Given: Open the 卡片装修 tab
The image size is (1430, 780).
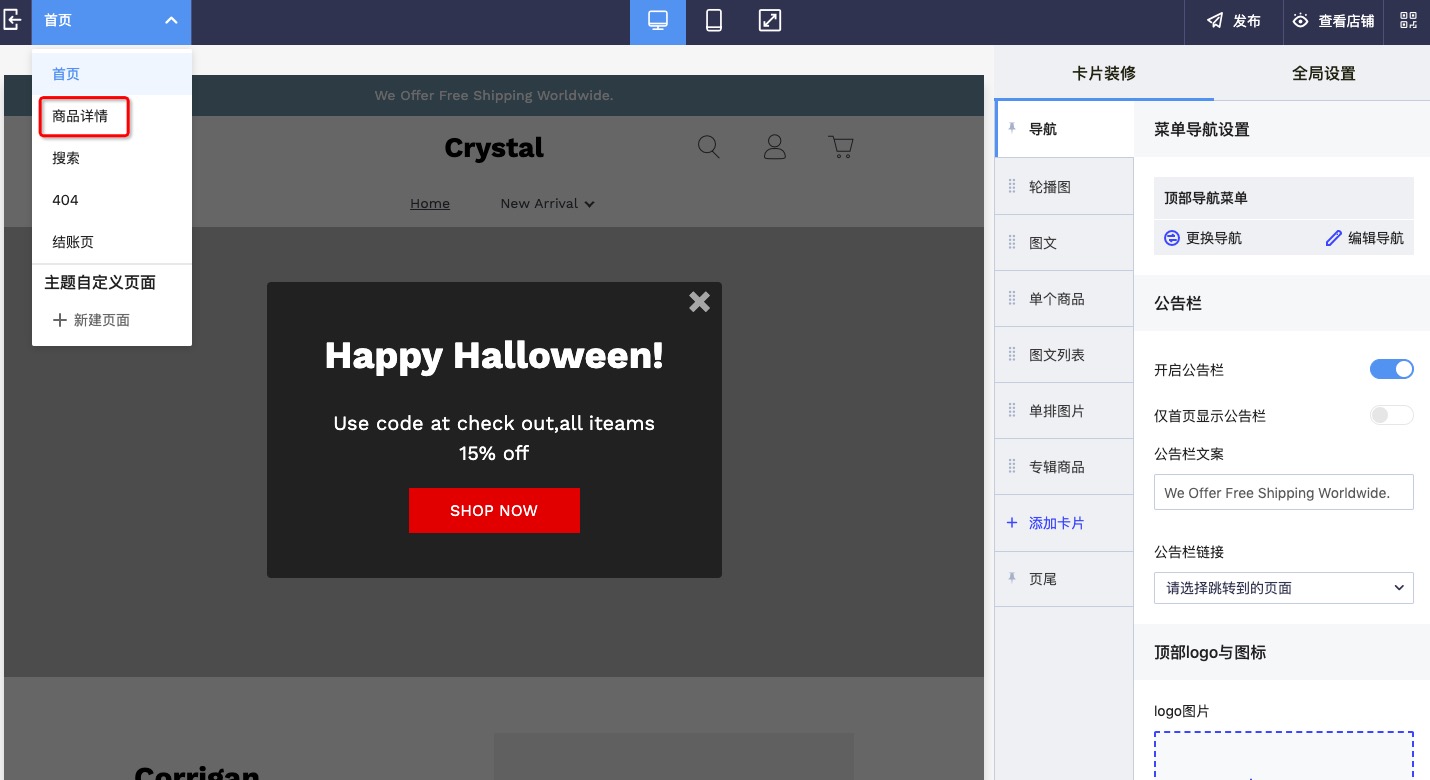Looking at the screenshot, I should coord(1104,73).
